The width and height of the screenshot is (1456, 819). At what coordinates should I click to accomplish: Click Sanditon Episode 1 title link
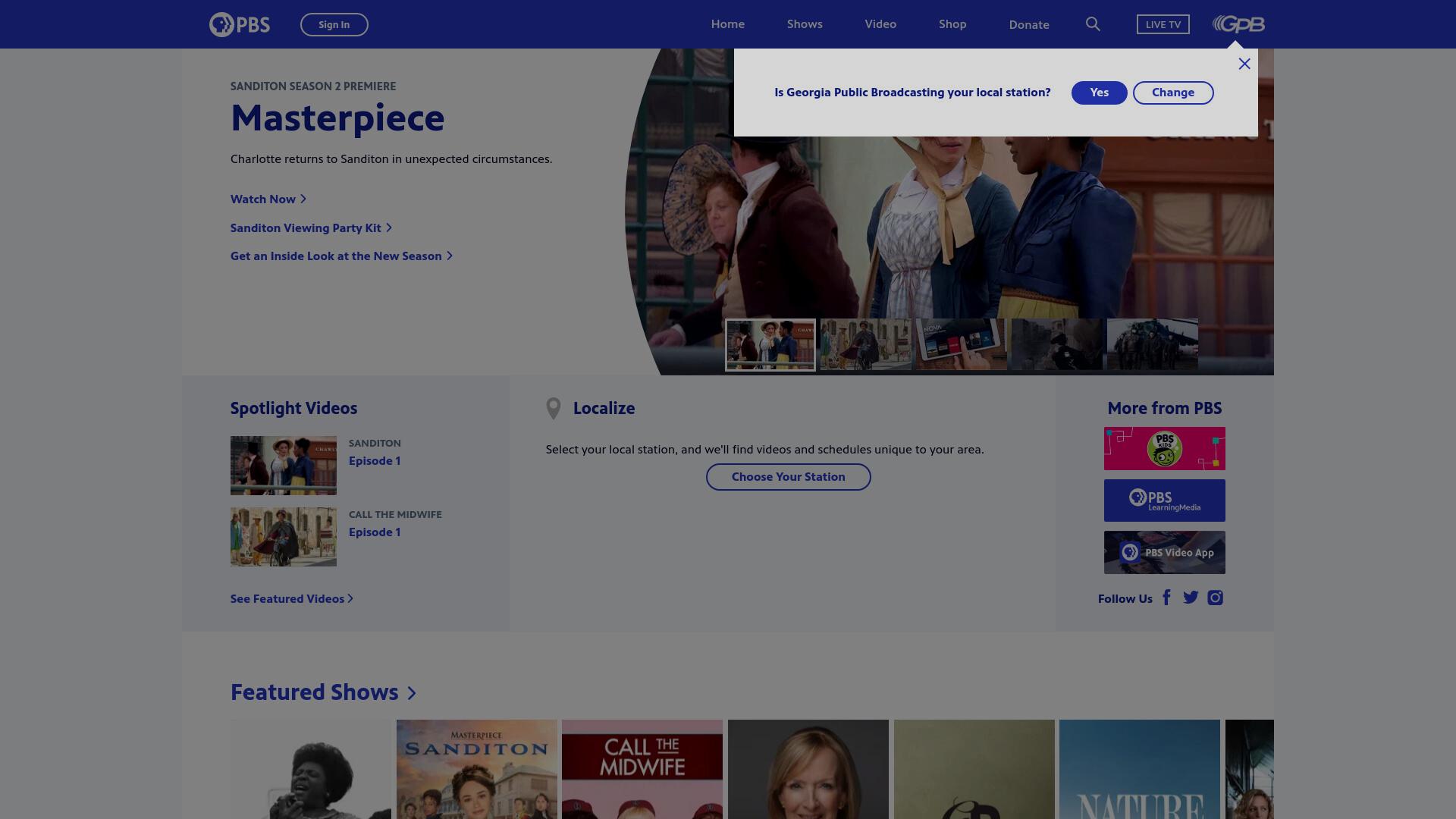[375, 461]
